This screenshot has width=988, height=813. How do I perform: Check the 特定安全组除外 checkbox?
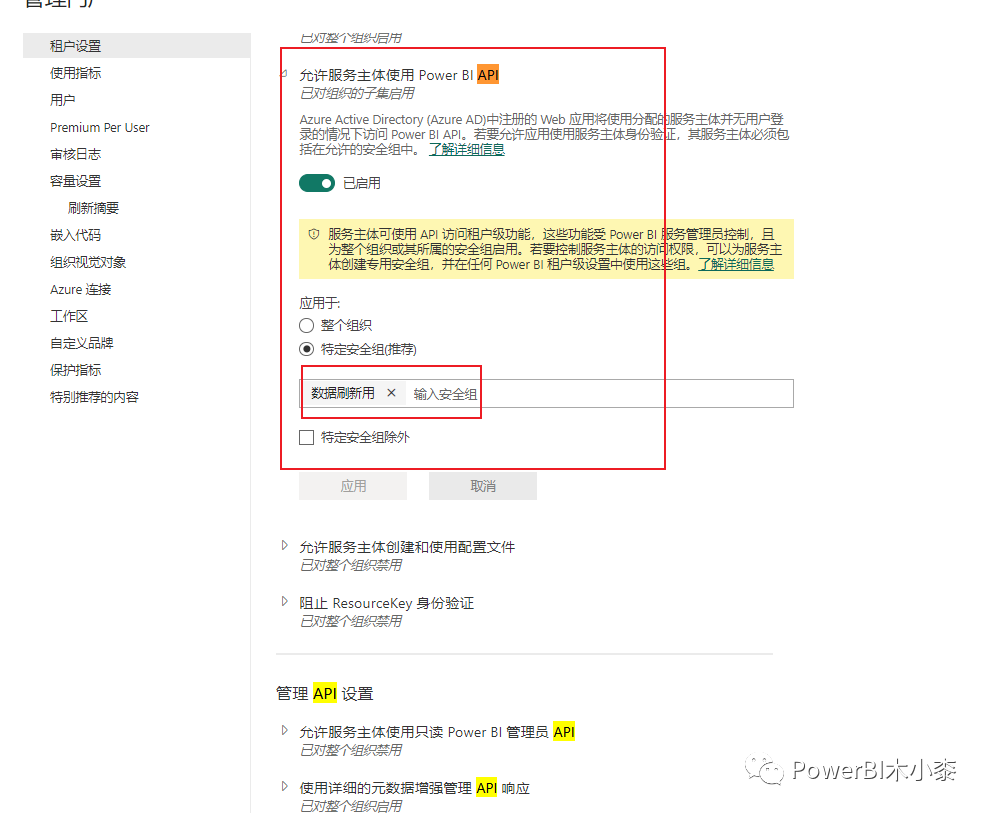[x=306, y=437]
